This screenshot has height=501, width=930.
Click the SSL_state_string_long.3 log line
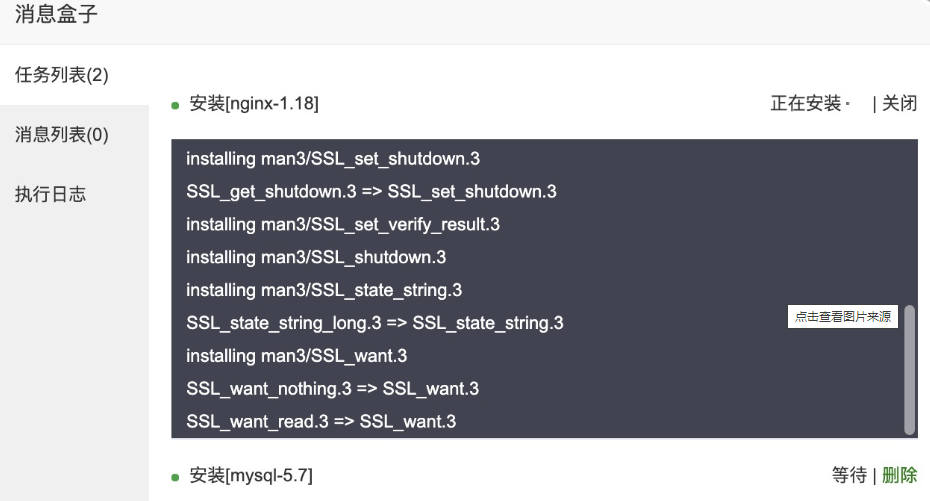pyautogui.click(x=375, y=323)
